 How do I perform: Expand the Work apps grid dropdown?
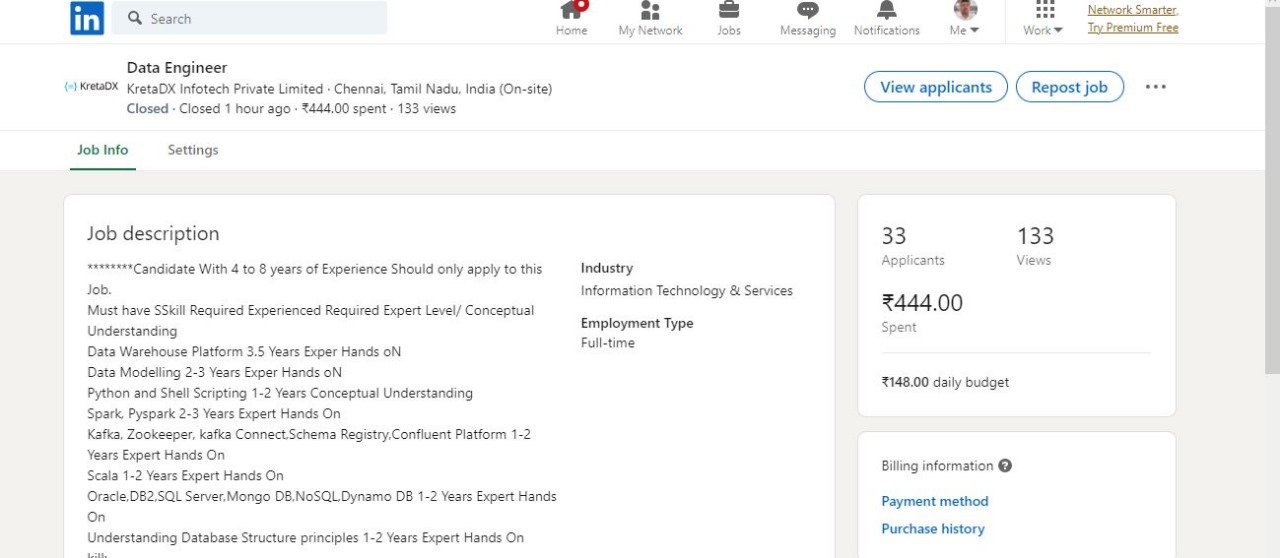[1043, 20]
